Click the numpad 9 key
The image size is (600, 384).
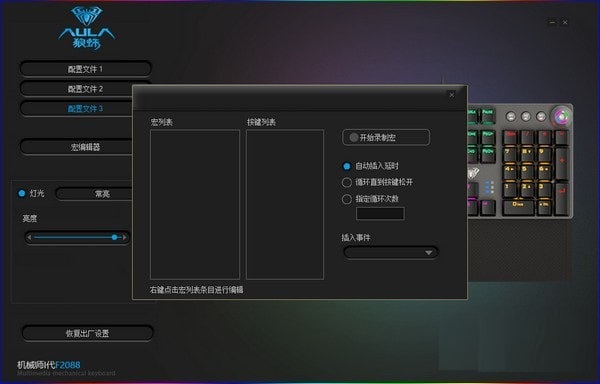tap(544, 155)
